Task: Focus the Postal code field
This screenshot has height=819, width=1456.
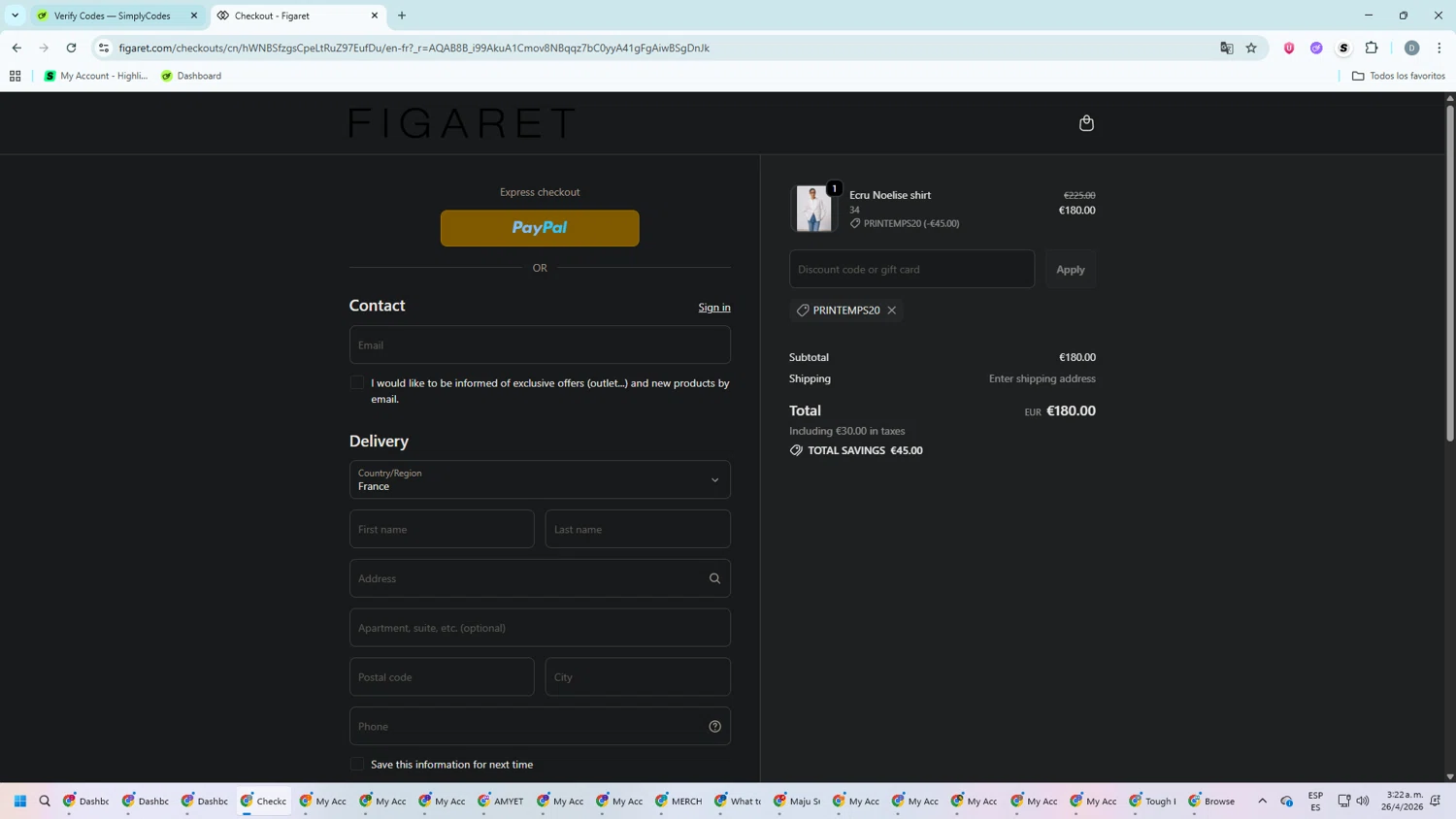Action: point(442,677)
